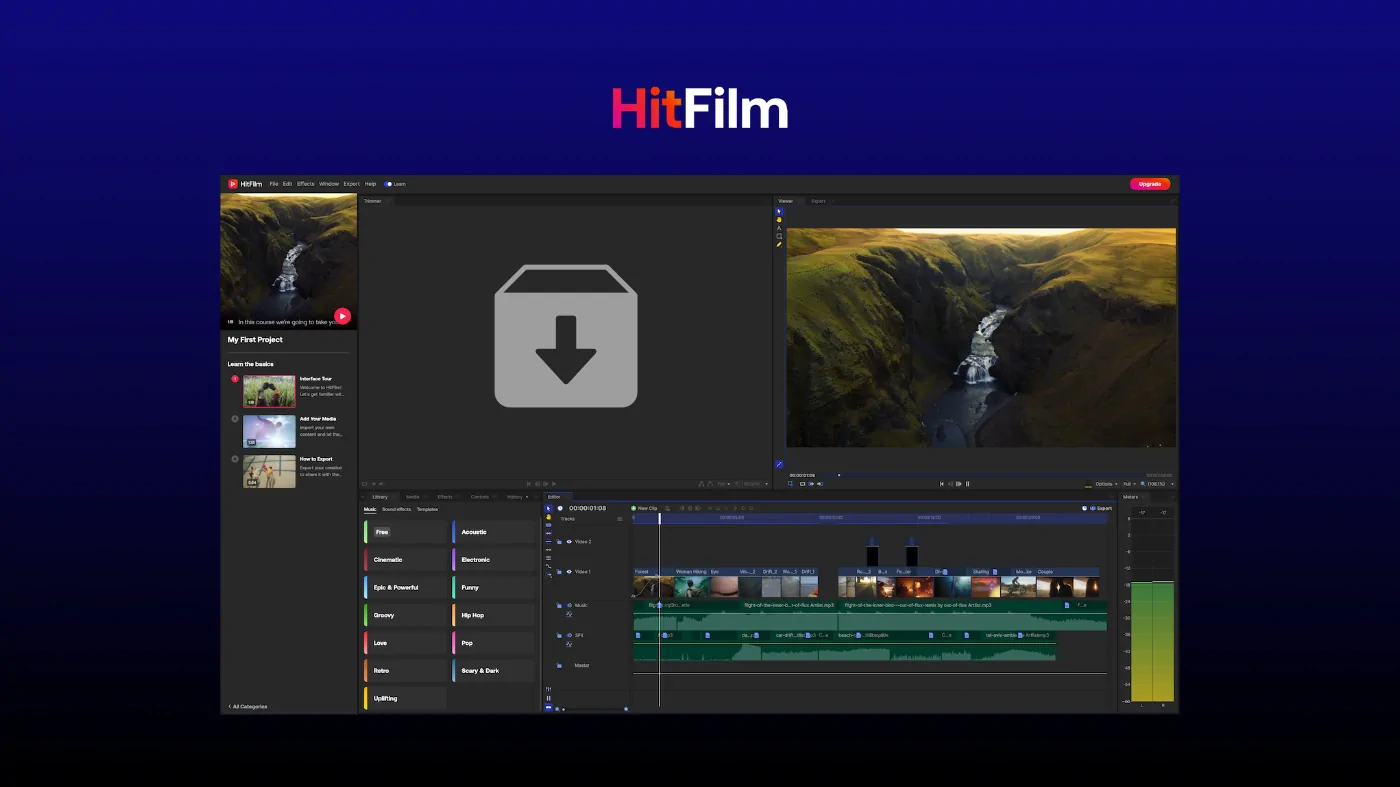Image resolution: width=1400 pixels, height=787 pixels.
Task: Pause playback in the Viewer
Action: click(x=967, y=484)
